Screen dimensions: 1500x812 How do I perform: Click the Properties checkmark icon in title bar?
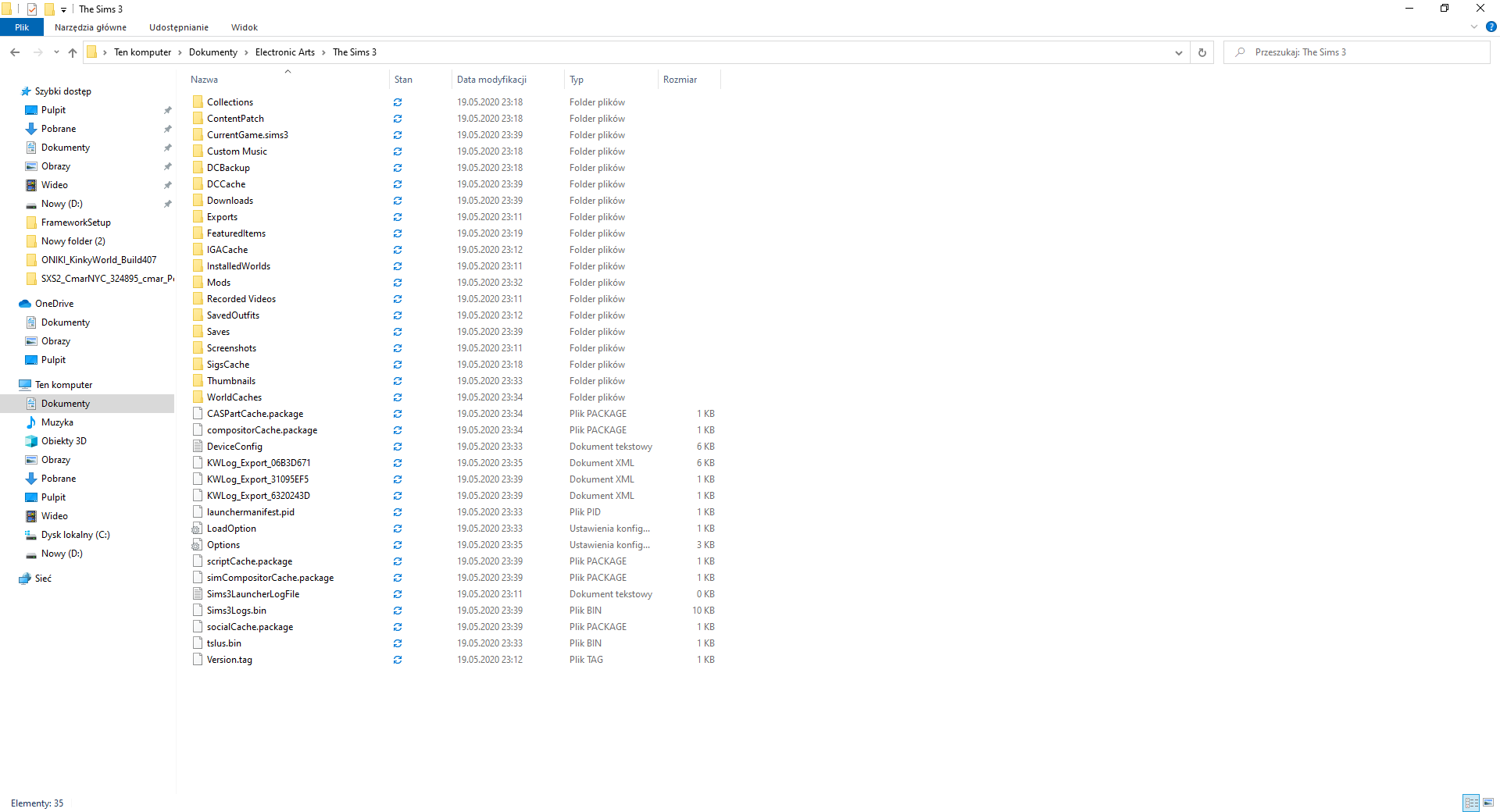pyautogui.click(x=32, y=9)
